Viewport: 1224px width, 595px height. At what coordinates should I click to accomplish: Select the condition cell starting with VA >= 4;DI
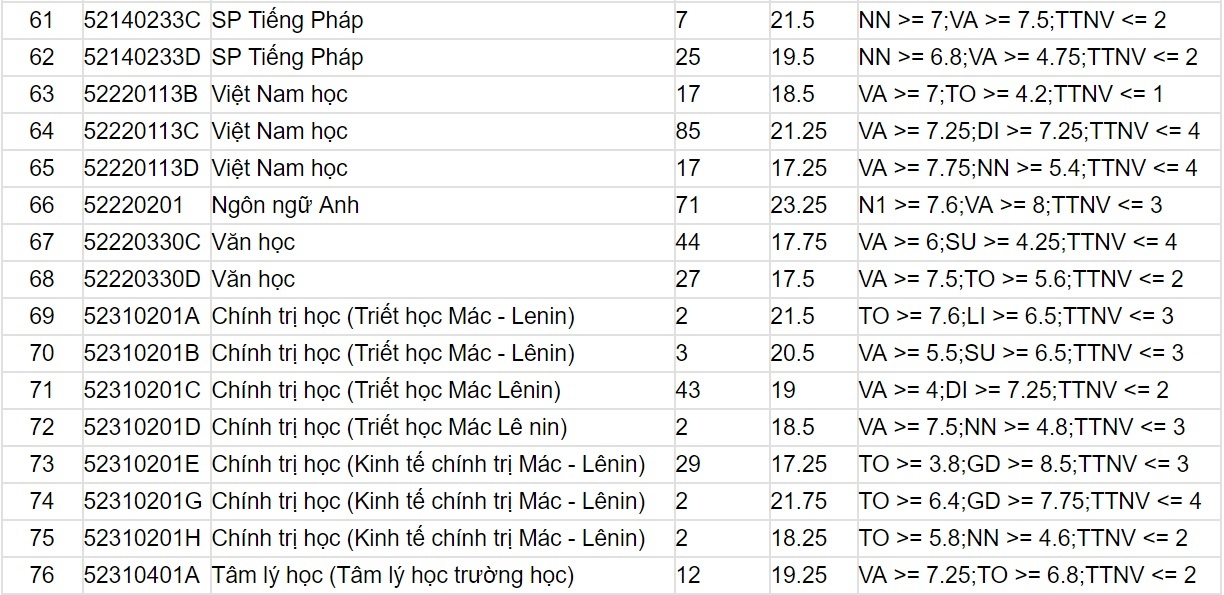pos(1014,390)
